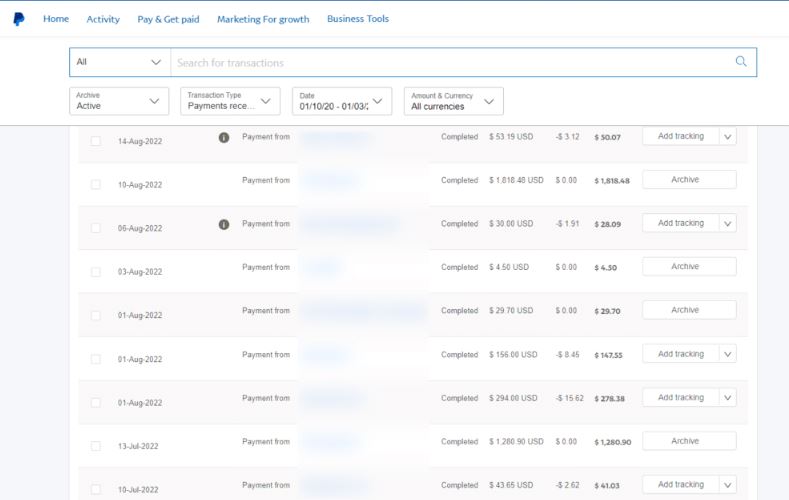Open Amount & Currency filter dropdown
Viewport: 789px width, 500px height.
454,101
